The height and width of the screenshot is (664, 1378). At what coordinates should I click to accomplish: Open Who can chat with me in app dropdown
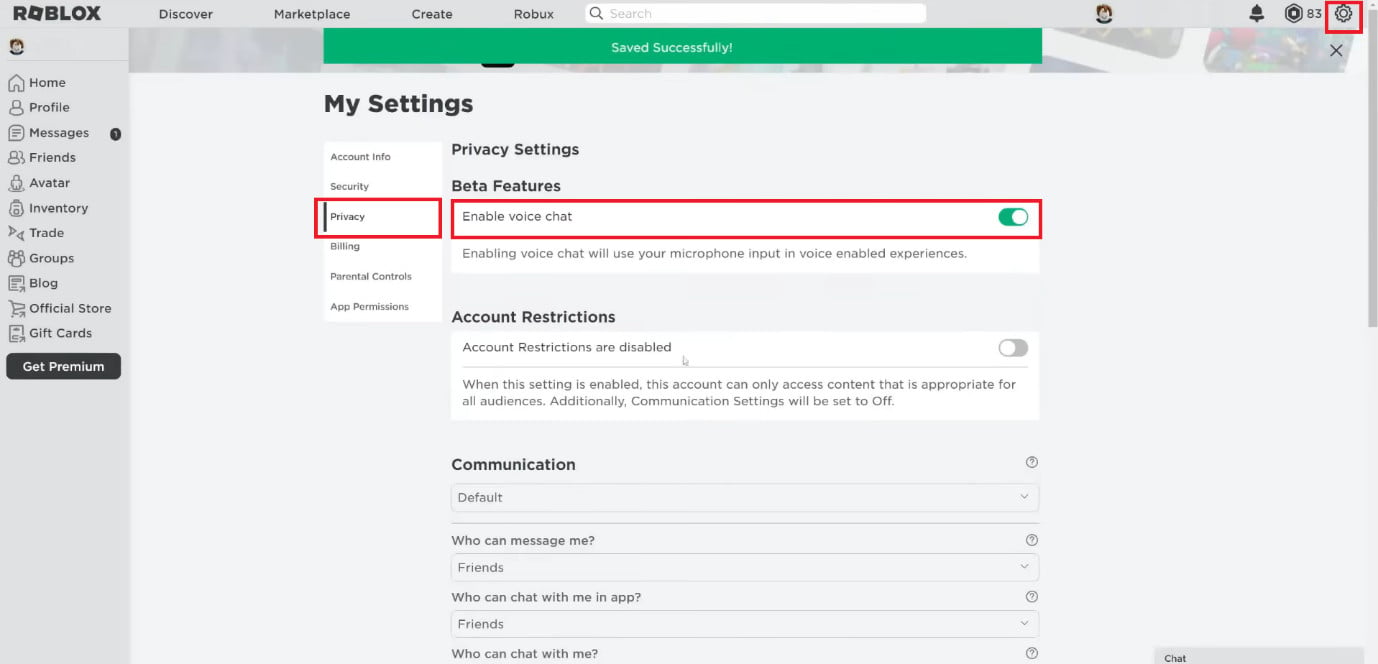tap(745, 624)
